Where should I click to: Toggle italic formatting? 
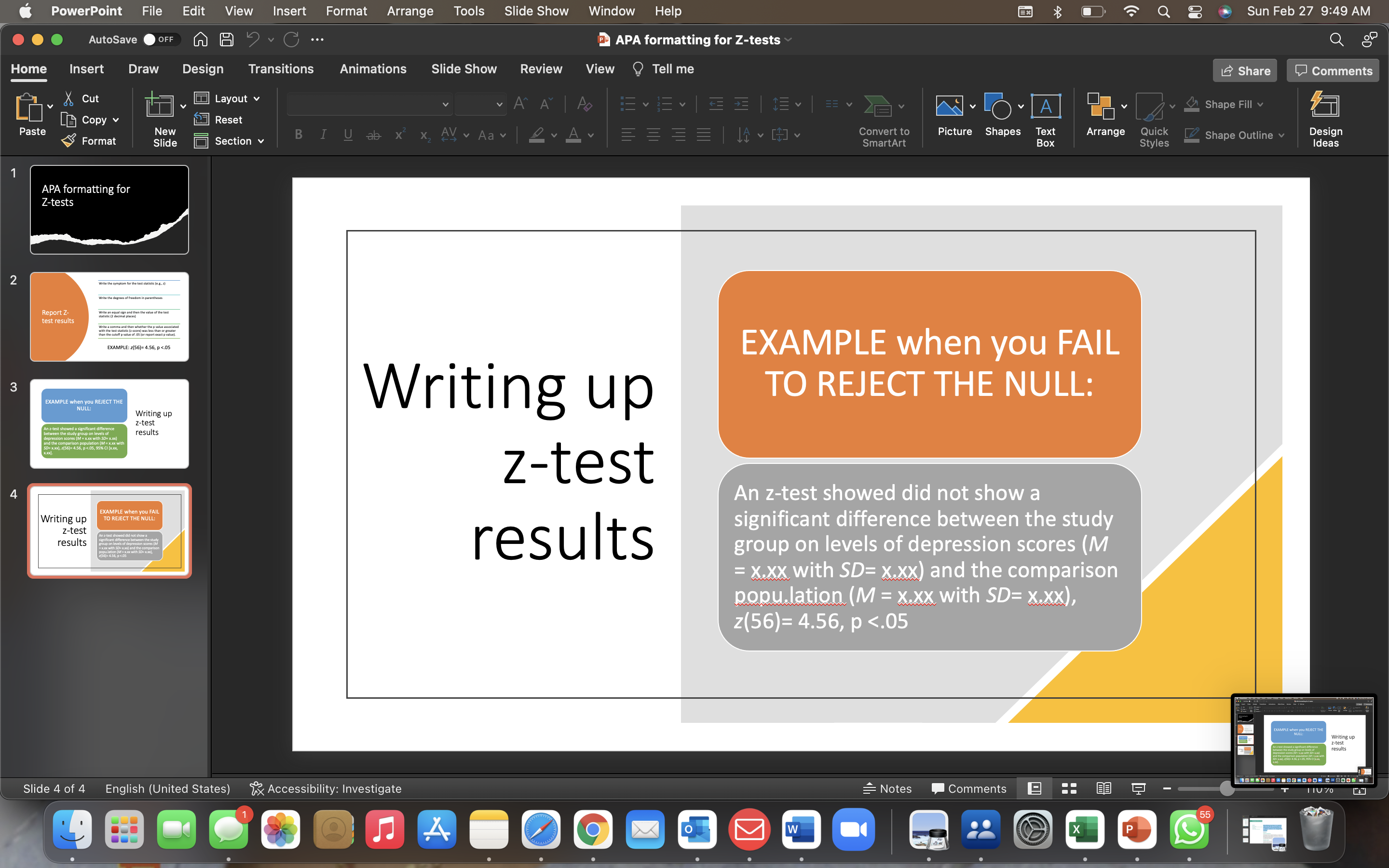tap(323, 135)
